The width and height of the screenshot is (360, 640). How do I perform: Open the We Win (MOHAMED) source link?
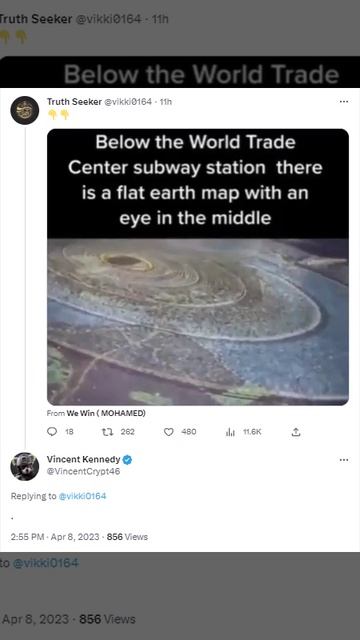point(106,413)
